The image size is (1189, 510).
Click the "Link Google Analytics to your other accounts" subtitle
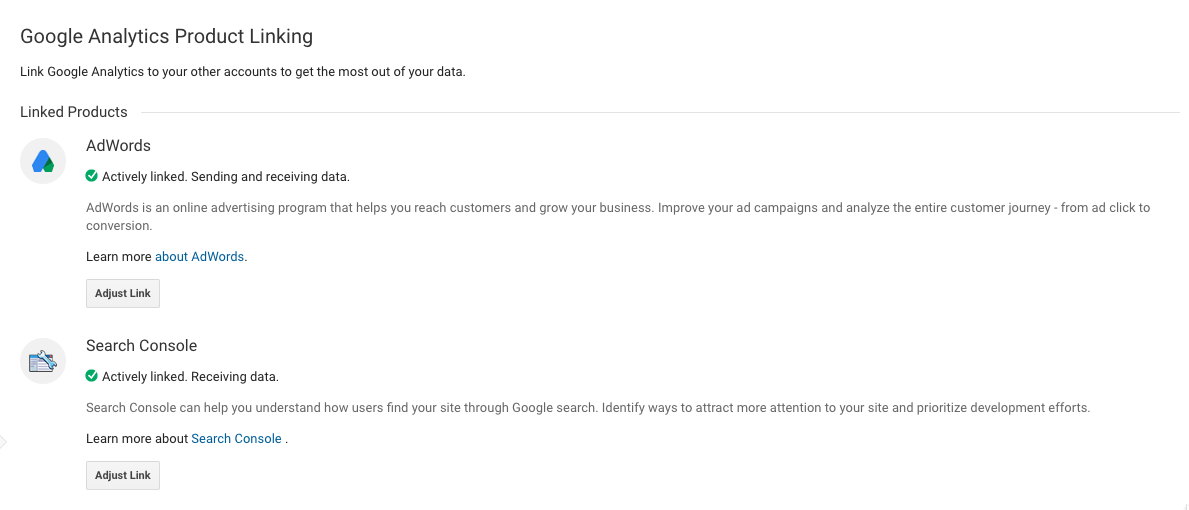(243, 72)
